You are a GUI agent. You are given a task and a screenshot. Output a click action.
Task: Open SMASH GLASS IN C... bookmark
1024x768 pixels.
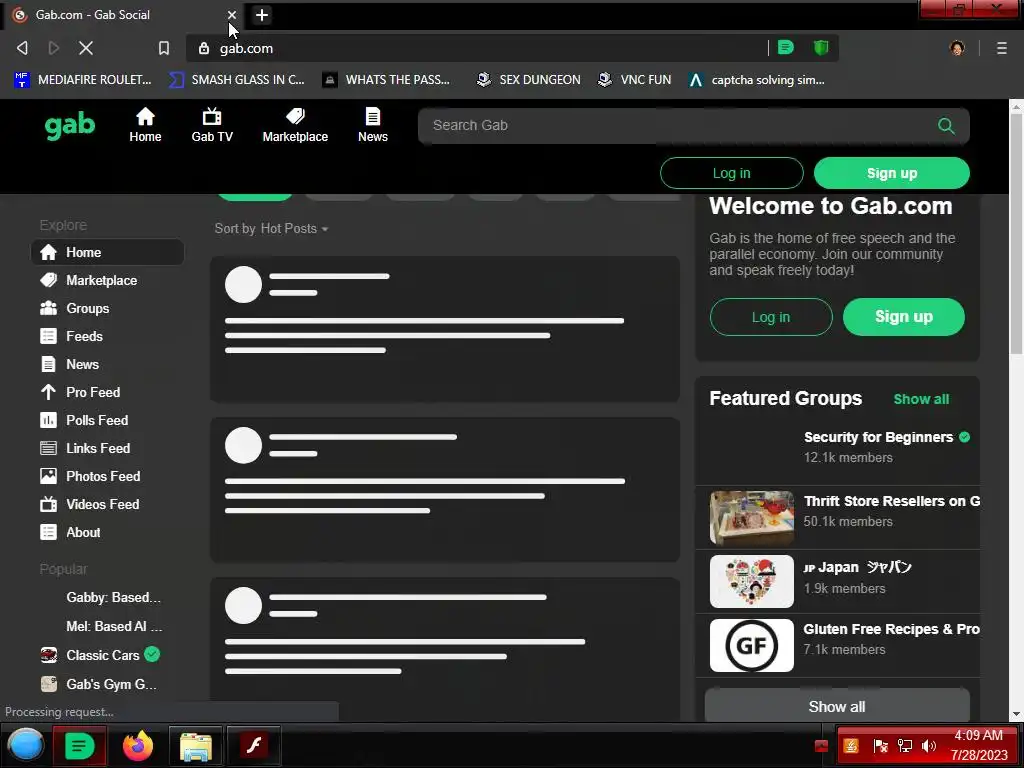[x=236, y=80]
